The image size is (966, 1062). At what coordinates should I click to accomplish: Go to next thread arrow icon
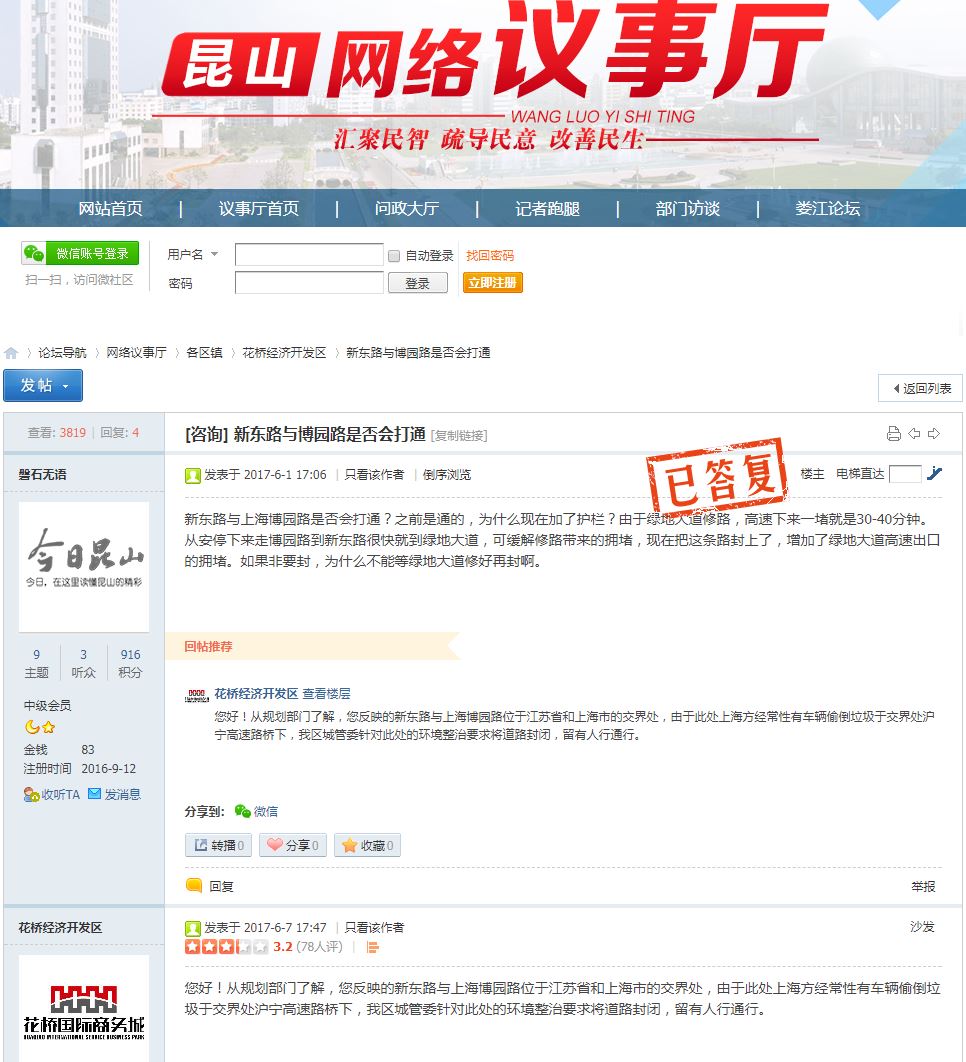click(934, 434)
